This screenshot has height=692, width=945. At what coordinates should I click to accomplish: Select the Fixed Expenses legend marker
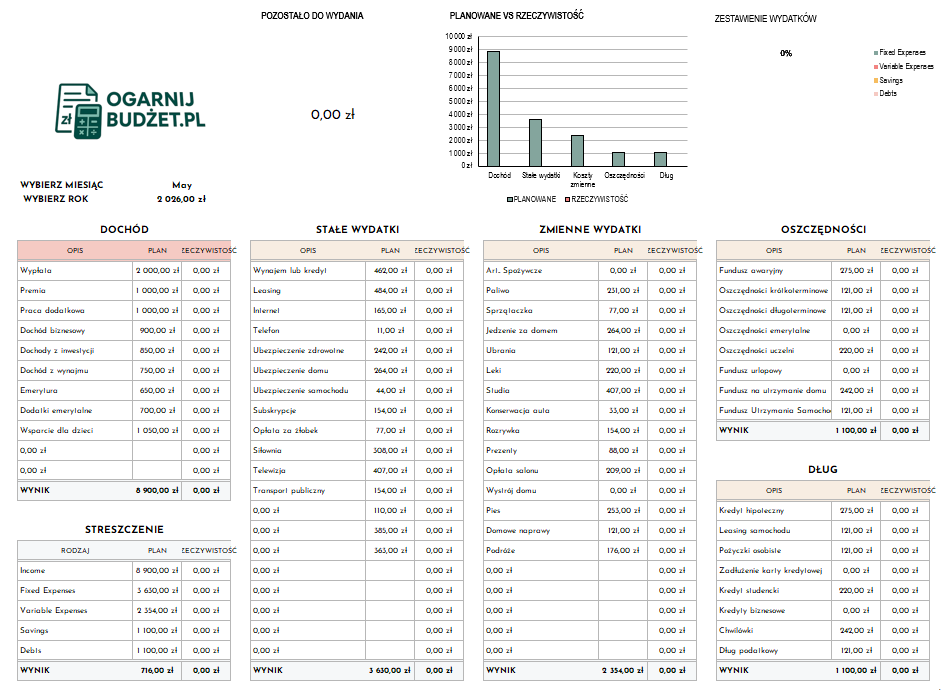874,52
